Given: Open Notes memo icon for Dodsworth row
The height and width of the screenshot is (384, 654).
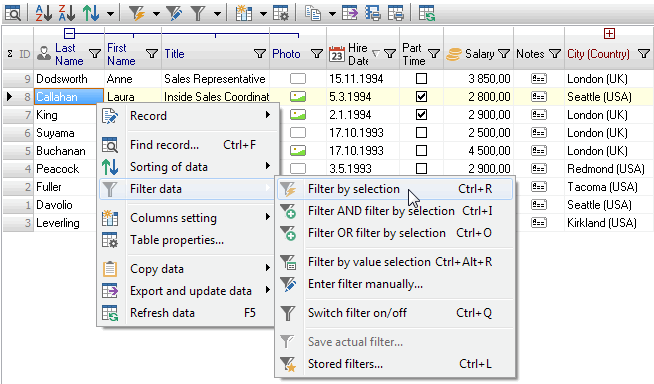Looking at the screenshot, I should 539,78.
